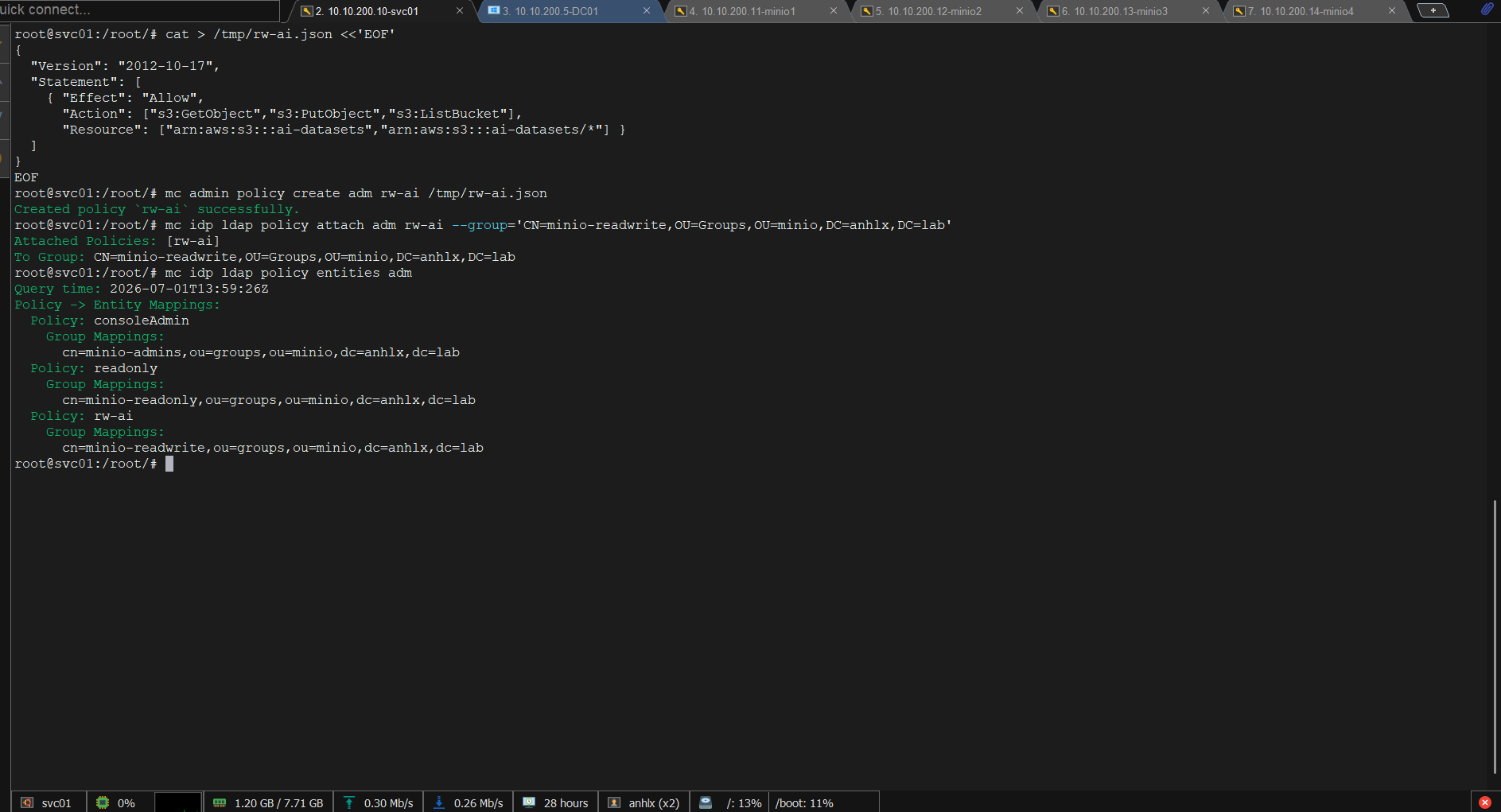Click the CPU usage chip icon
The width and height of the screenshot is (1501, 812).
(103, 802)
